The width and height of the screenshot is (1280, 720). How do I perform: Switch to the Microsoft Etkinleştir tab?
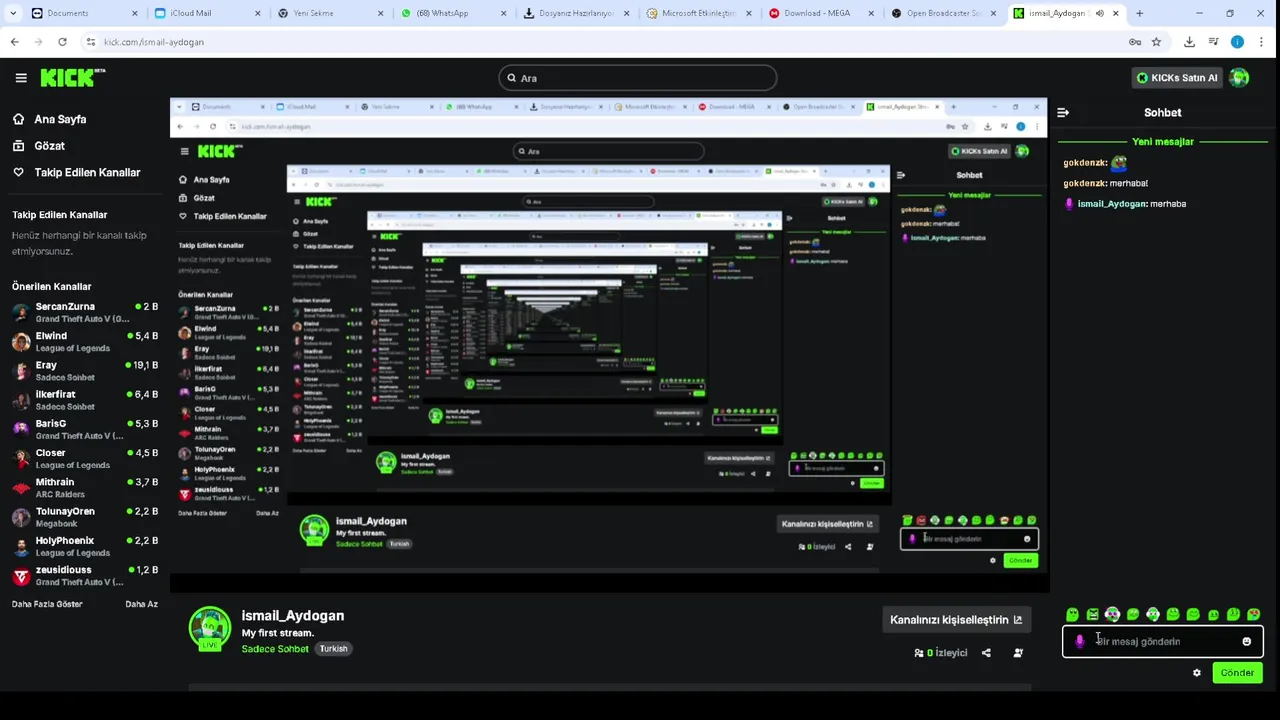point(701,14)
